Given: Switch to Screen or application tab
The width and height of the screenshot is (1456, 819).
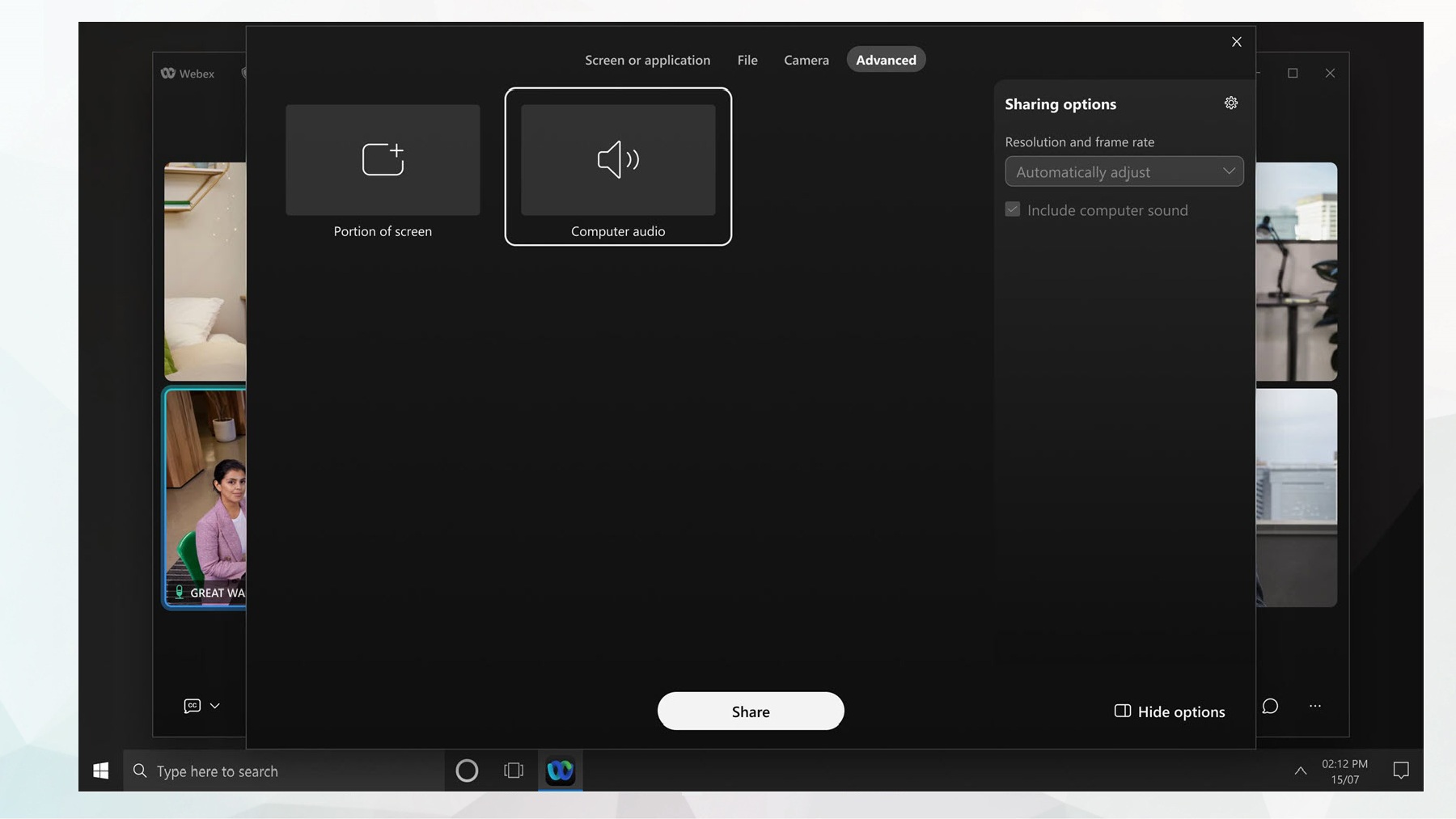Looking at the screenshot, I should 647,60.
